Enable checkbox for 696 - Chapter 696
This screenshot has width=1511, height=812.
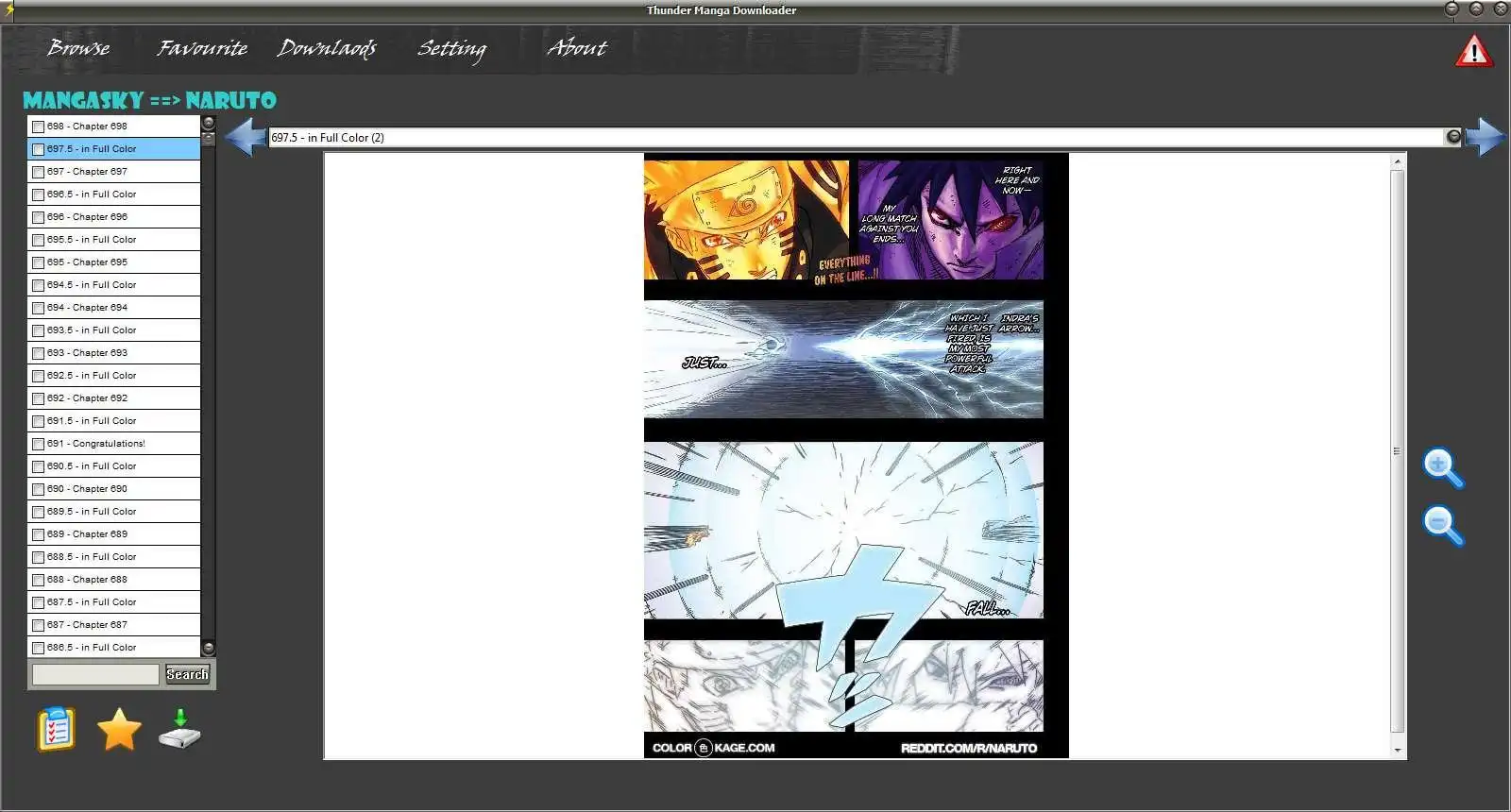[38, 217]
